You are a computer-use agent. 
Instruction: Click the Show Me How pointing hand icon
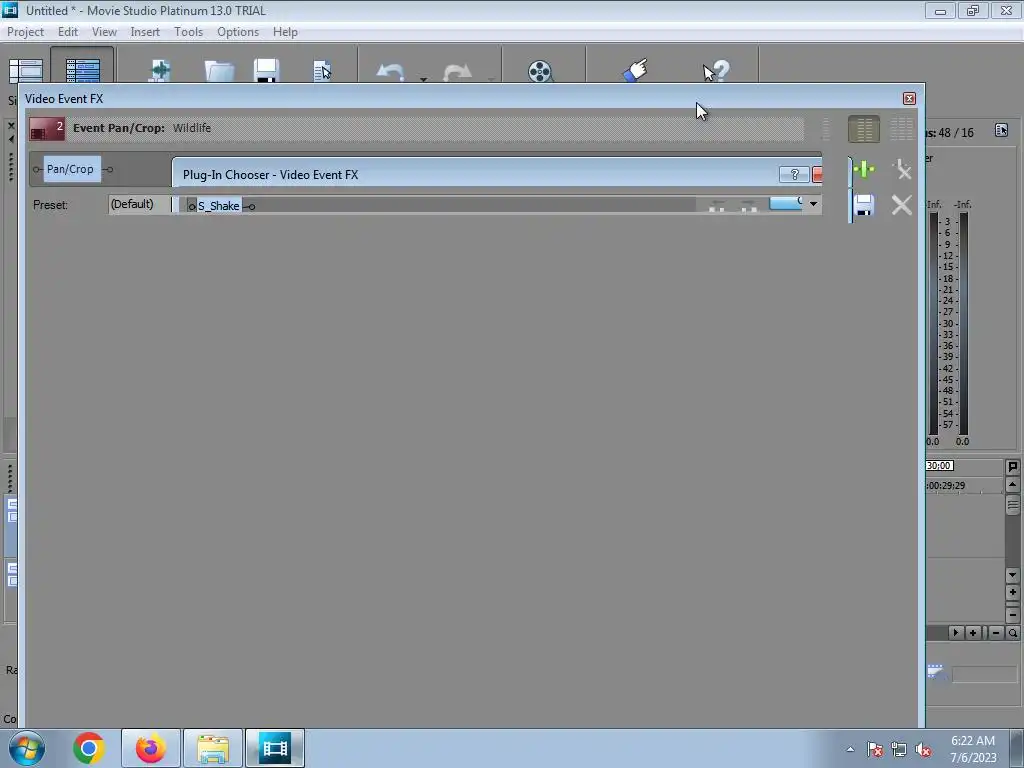(635, 70)
